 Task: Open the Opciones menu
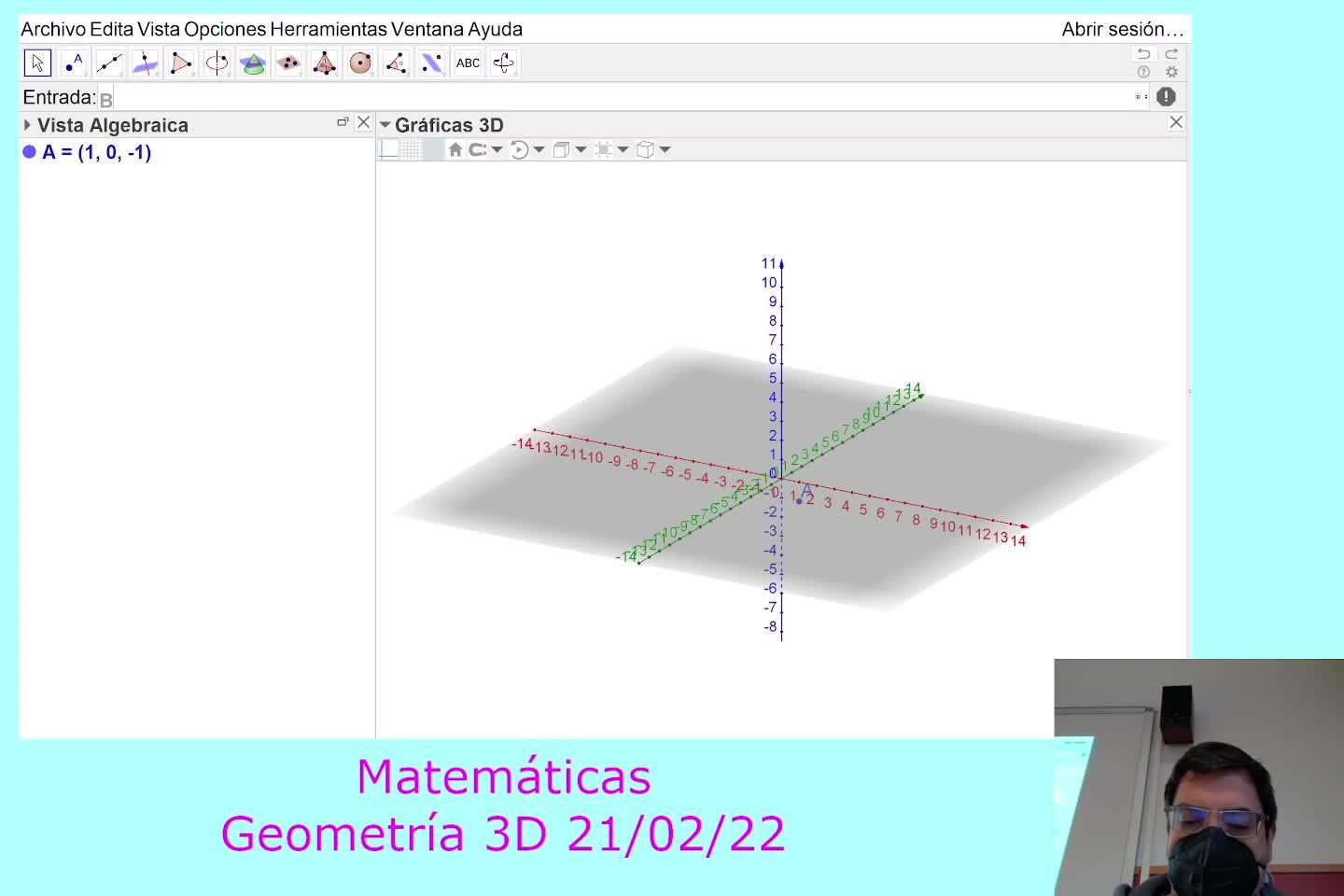click(x=224, y=29)
